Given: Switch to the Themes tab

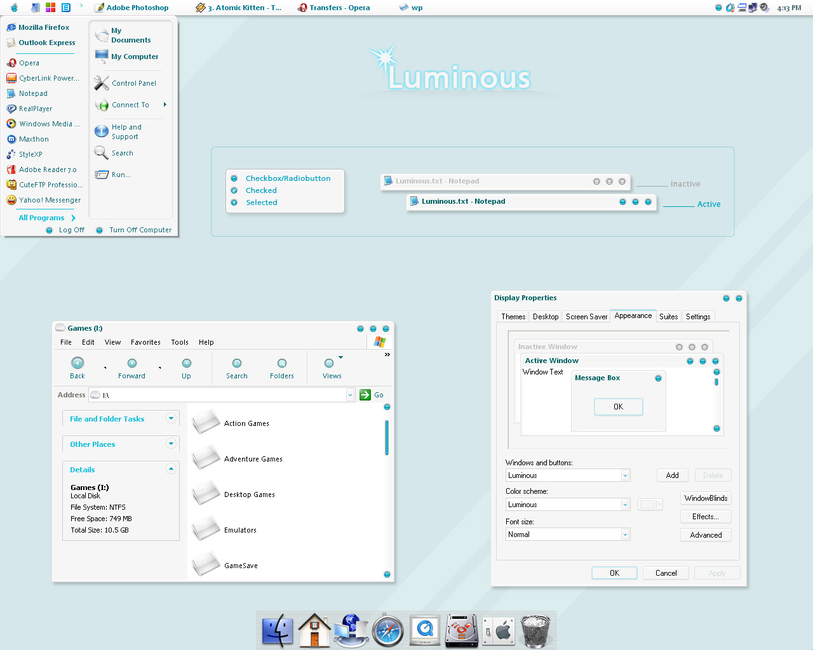Looking at the screenshot, I should 513,317.
